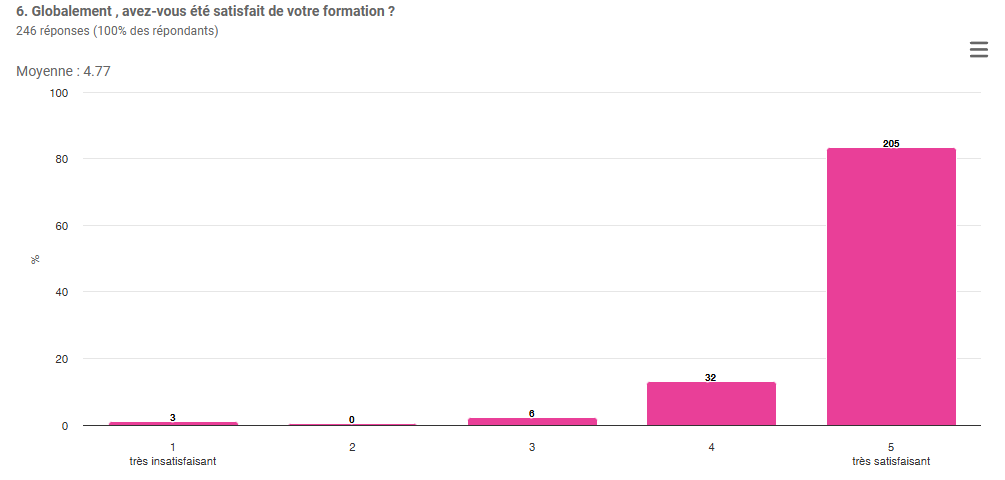Viewport: 1005px width, 480px height.
Task: Select the '246 réponses' subtitle text
Action: pyautogui.click(x=117, y=30)
